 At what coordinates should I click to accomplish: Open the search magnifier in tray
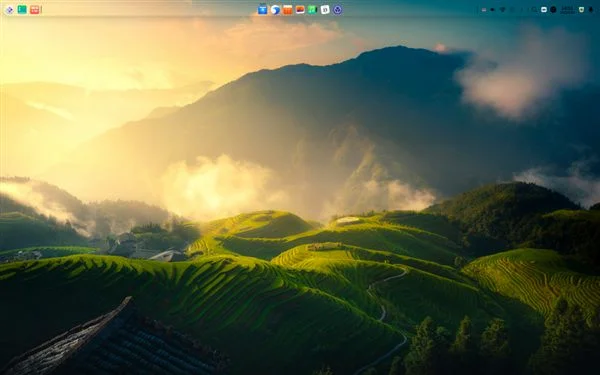(534, 10)
